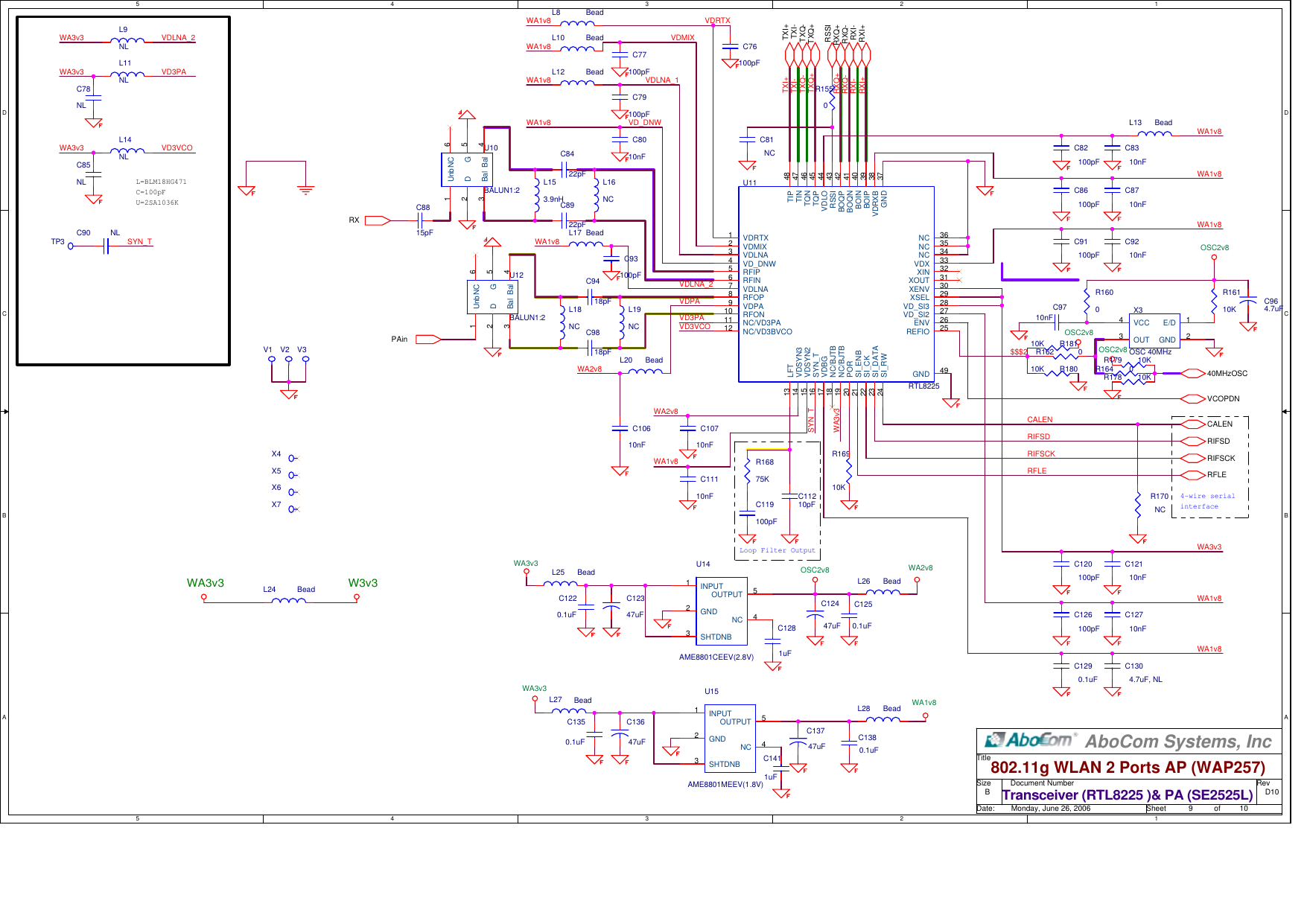
Task: Click the X4 mounting point symbol
Action: (293, 459)
